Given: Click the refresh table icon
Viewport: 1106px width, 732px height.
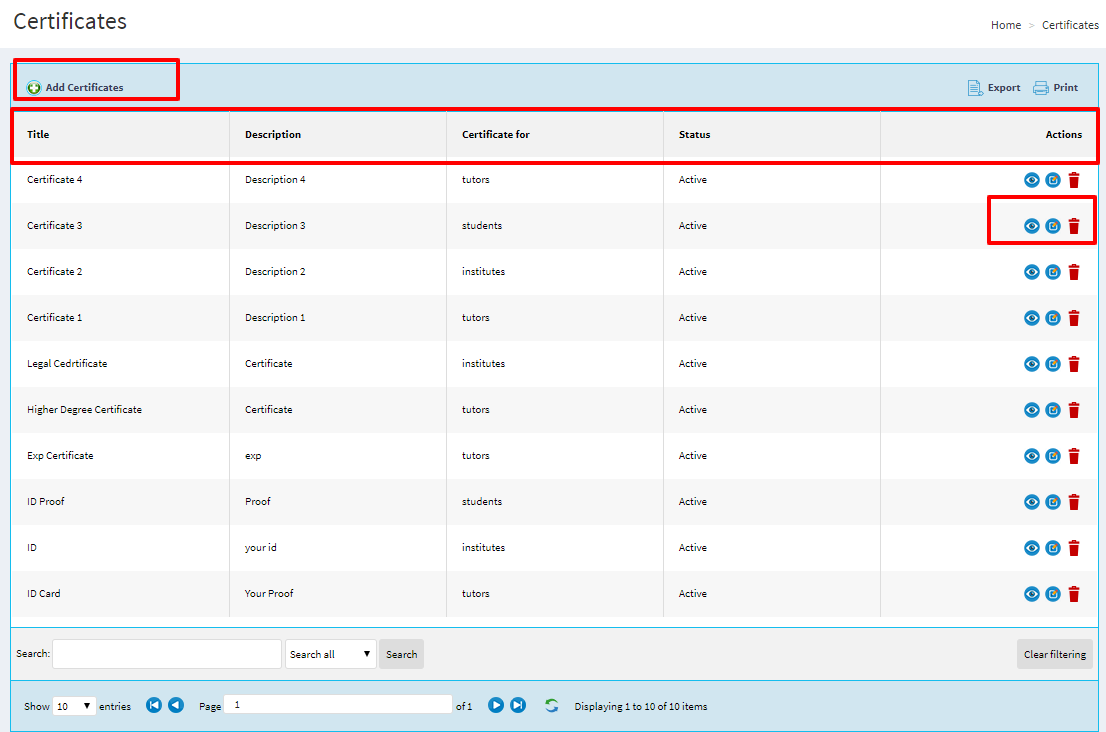Looking at the screenshot, I should [x=551, y=706].
